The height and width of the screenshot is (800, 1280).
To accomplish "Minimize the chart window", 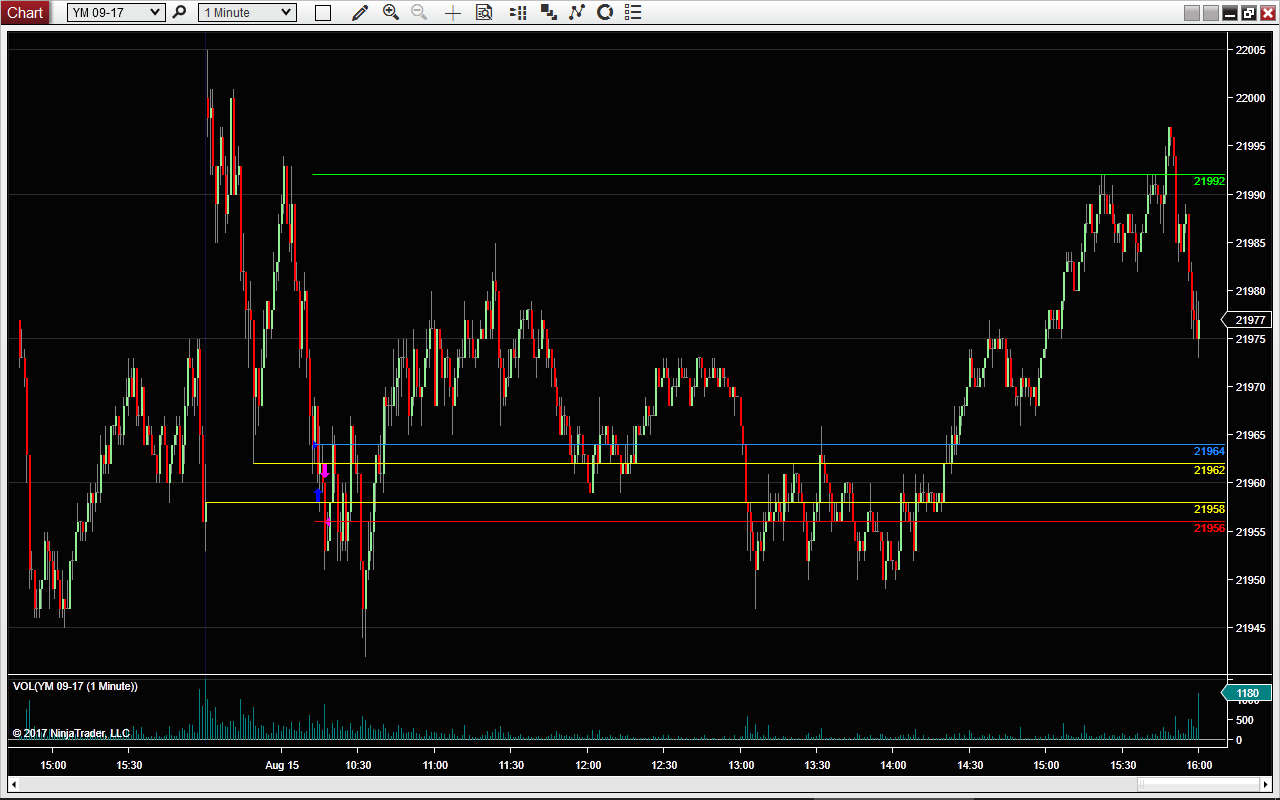I will point(1230,13).
